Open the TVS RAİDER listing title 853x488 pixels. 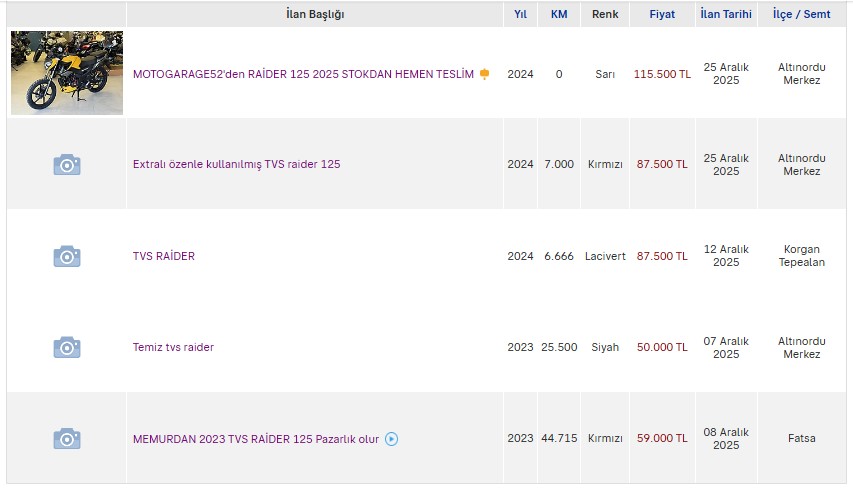pos(164,256)
